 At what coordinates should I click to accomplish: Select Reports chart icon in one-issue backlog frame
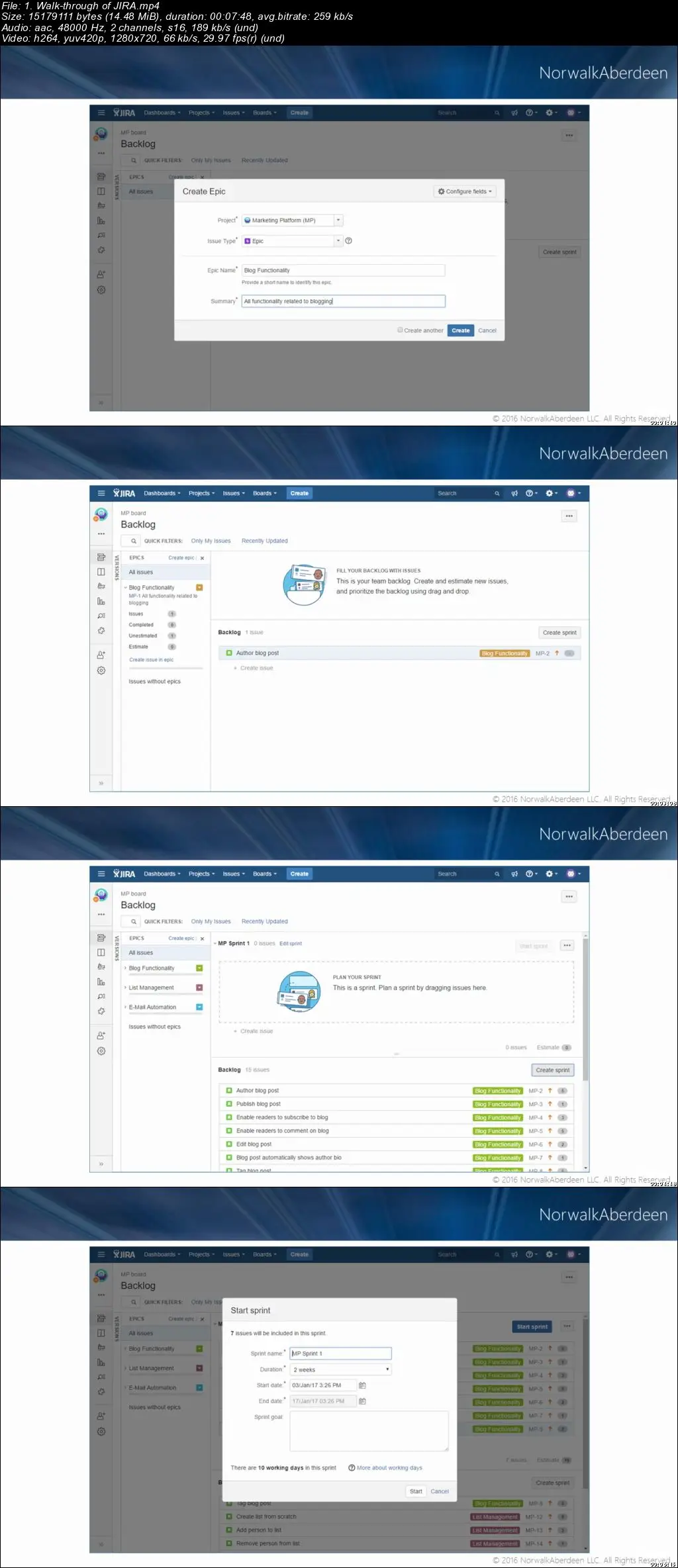tap(101, 602)
